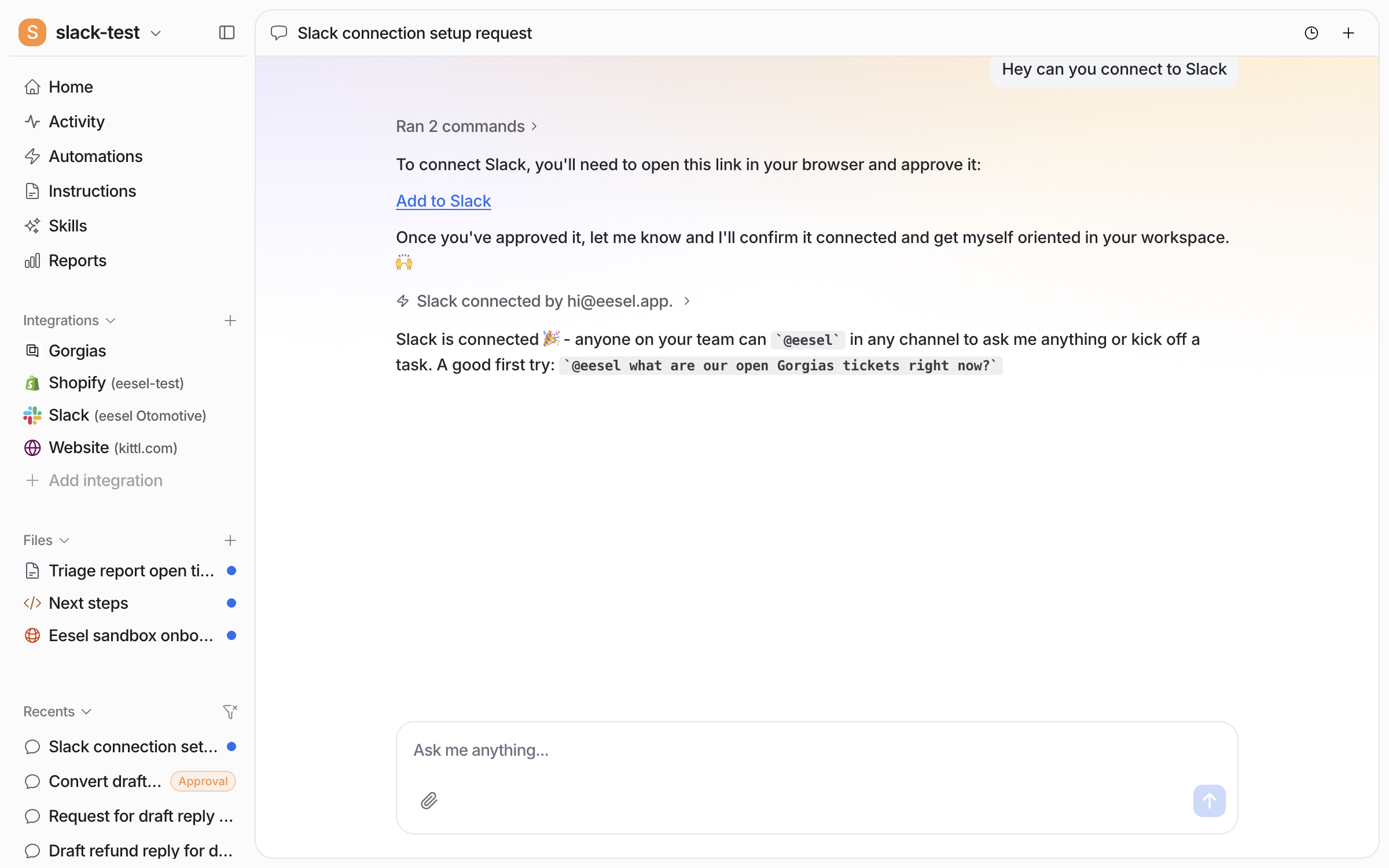Open Eesel sandbox onbo... file

(x=127, y=635)
